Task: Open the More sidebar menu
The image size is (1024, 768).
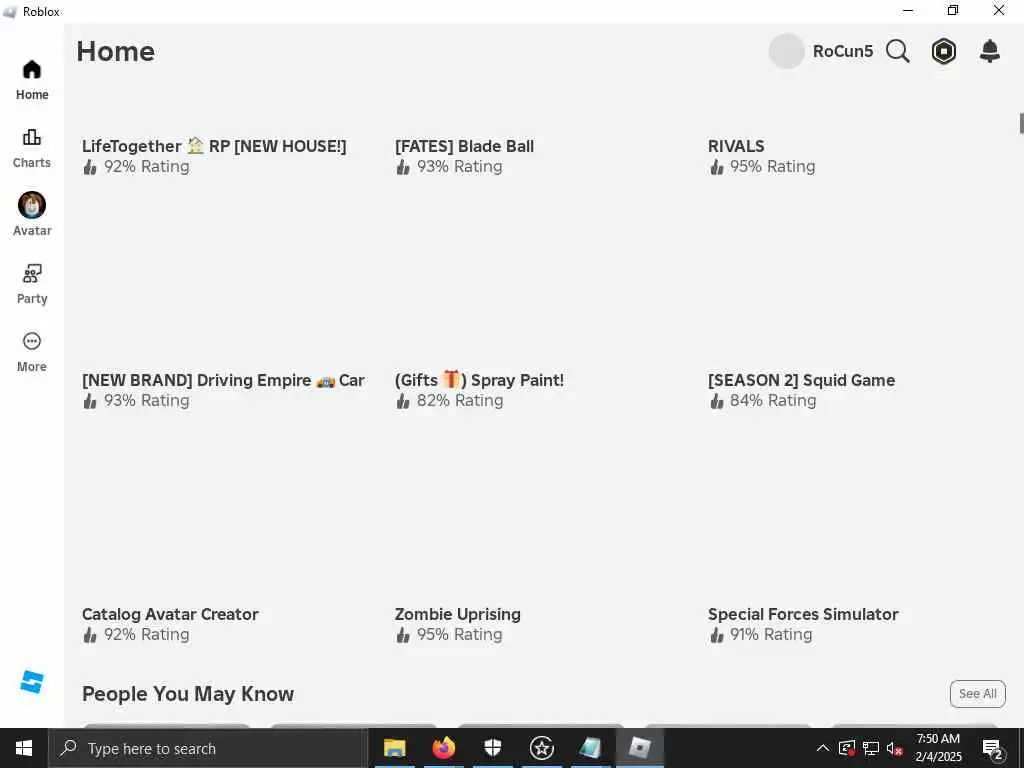Action: (31, 341)
